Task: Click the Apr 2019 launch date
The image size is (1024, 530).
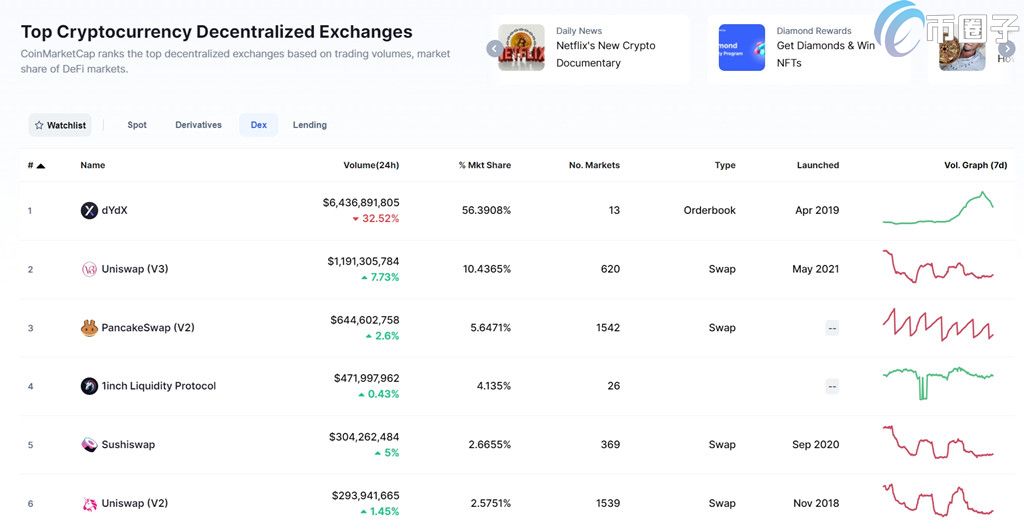Action: [817, 210]
